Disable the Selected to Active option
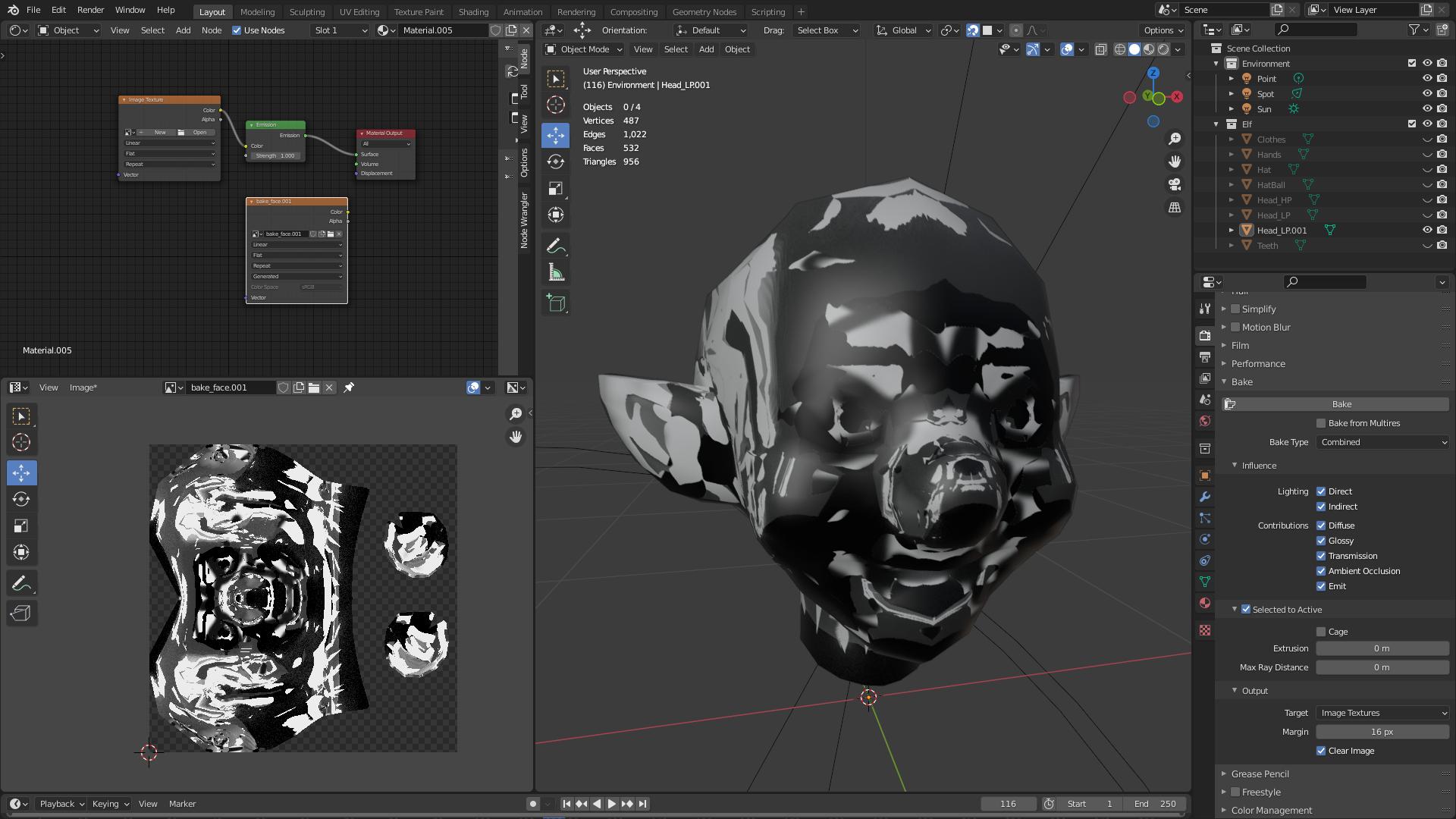The height and width of the screenshot is (819, 1456). pyautogui.click(x=1246, y=609)
